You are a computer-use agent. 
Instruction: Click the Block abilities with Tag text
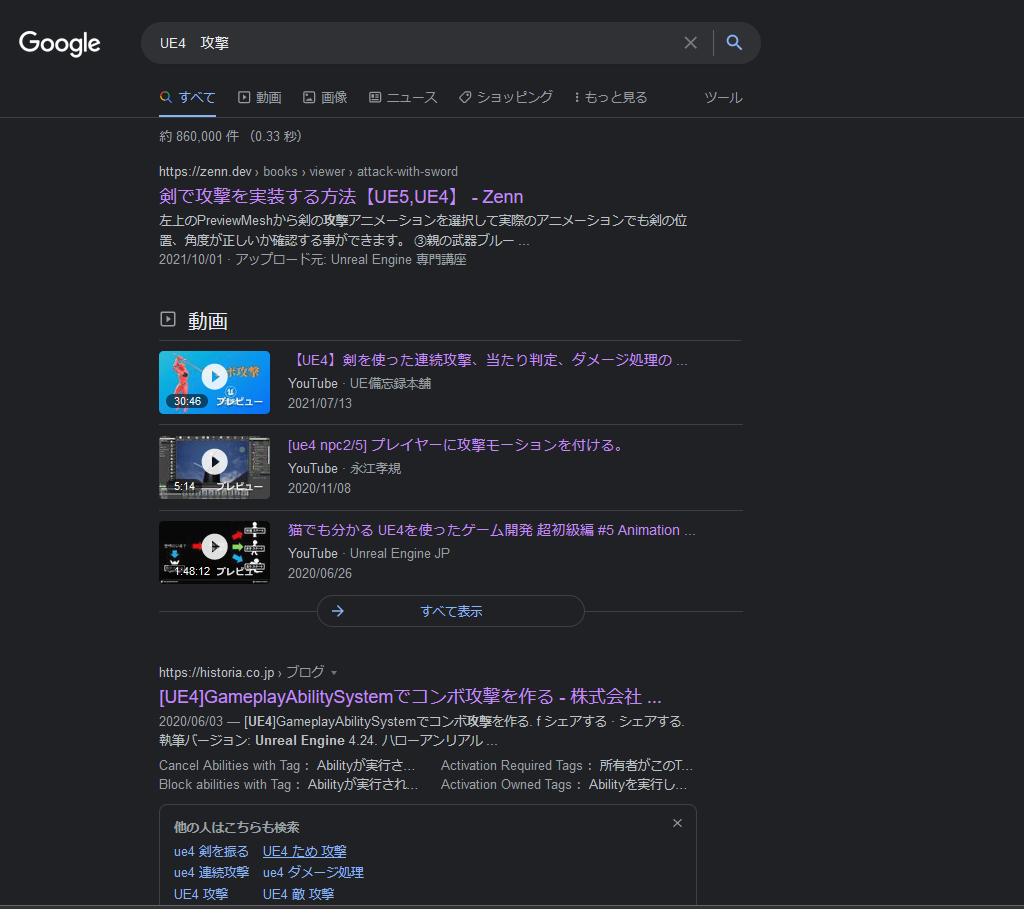(225, 785)
